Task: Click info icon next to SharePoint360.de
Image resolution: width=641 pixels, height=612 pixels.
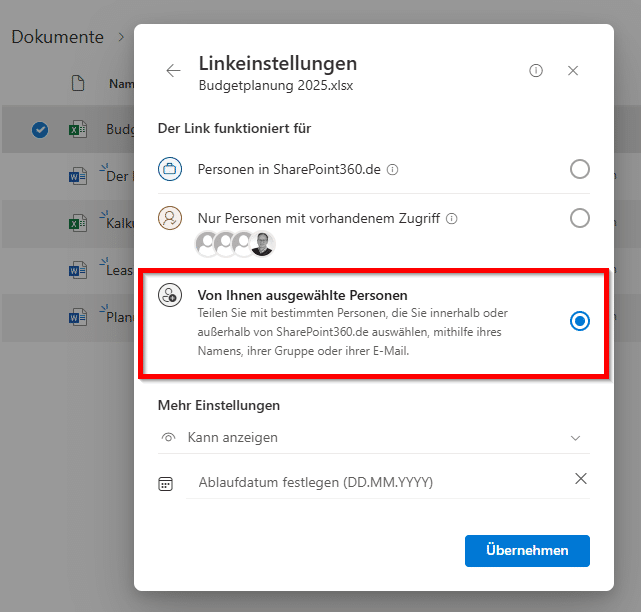Action: click(392, 170)
